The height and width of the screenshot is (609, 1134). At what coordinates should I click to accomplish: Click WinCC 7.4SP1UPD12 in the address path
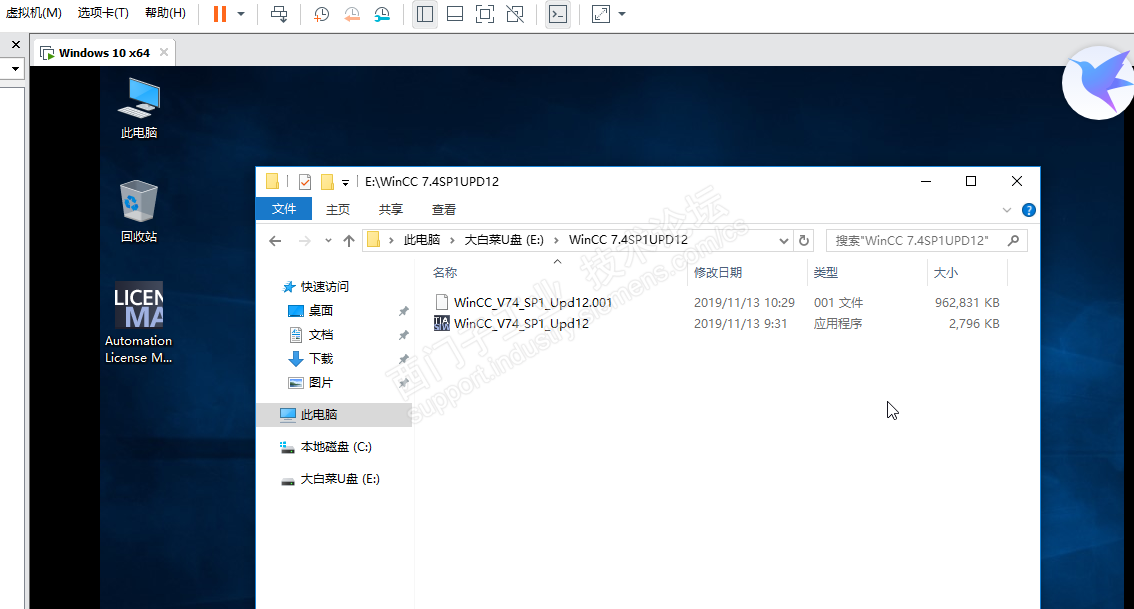click(628, 239)
